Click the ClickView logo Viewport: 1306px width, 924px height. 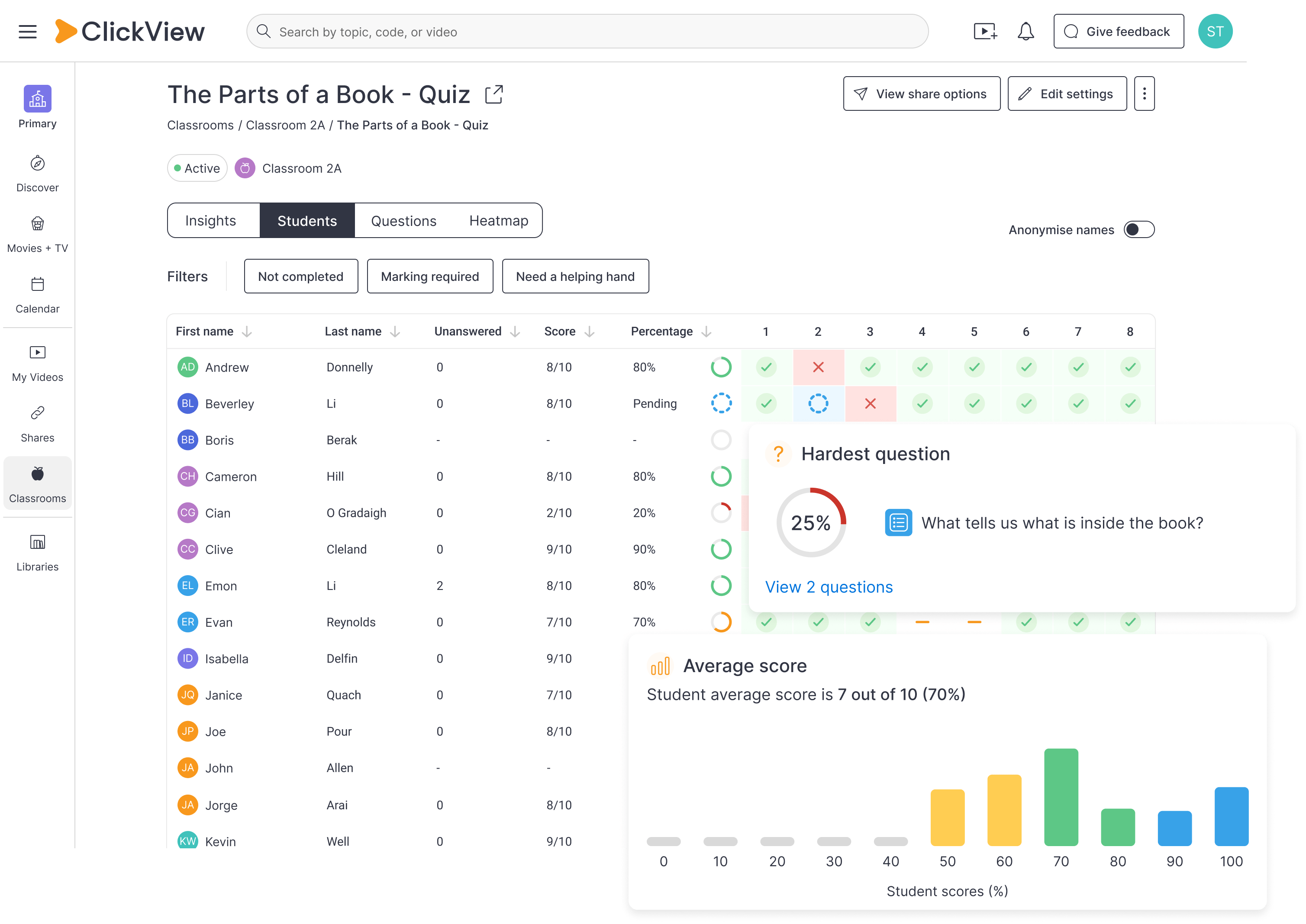click(130, 32)
